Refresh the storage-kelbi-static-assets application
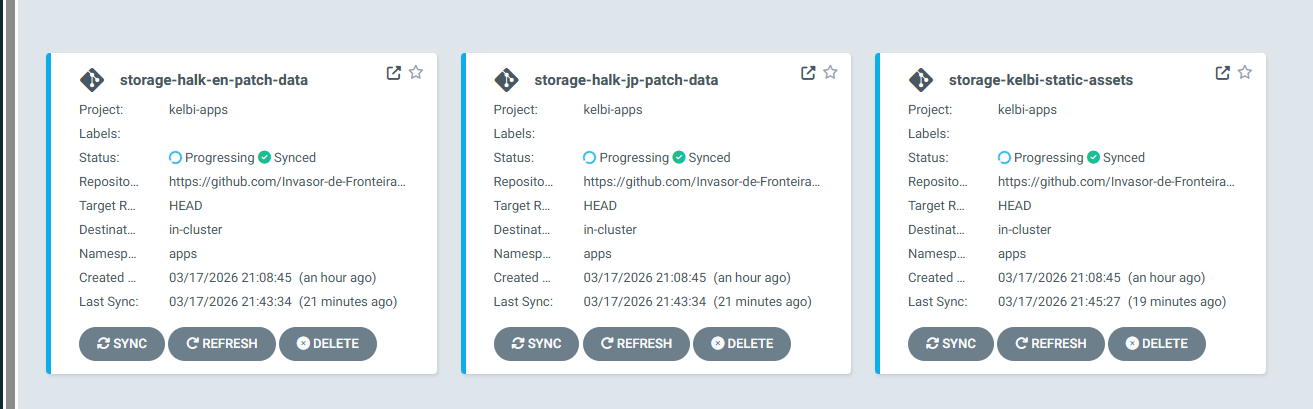This screenshot has height=409, width=1313. point(1050,343)
